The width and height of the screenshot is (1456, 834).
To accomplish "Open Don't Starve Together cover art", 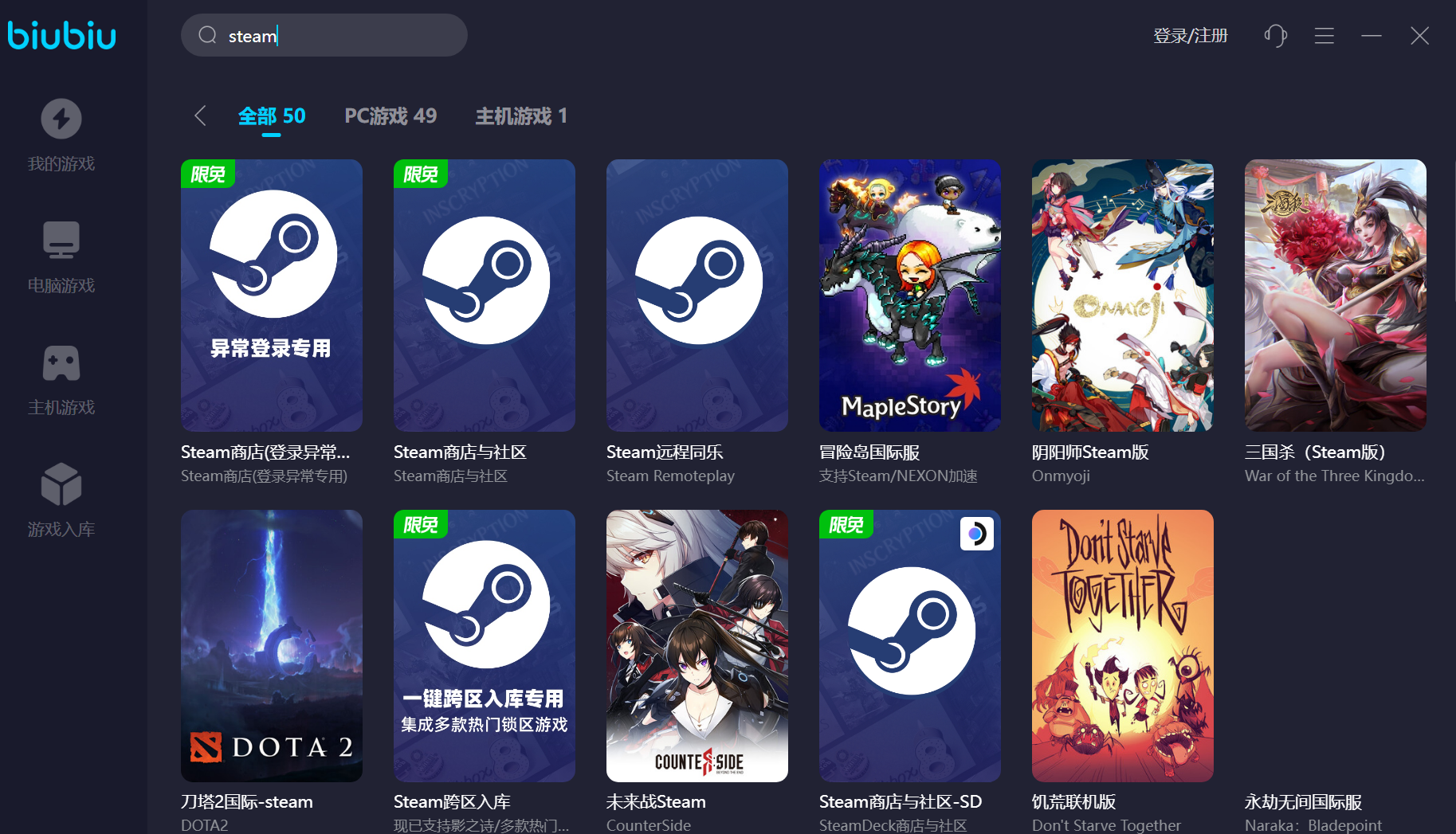I will (x=1122, y=646).
